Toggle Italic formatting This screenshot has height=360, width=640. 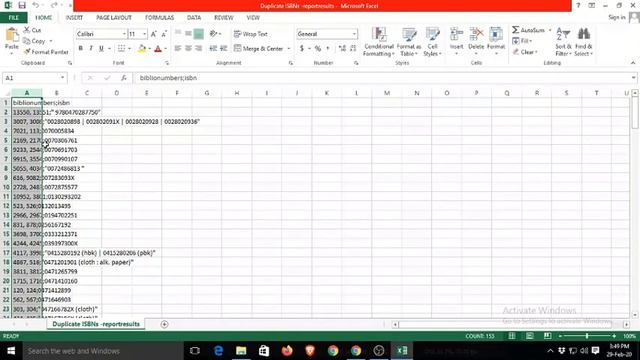pos(91,49)
